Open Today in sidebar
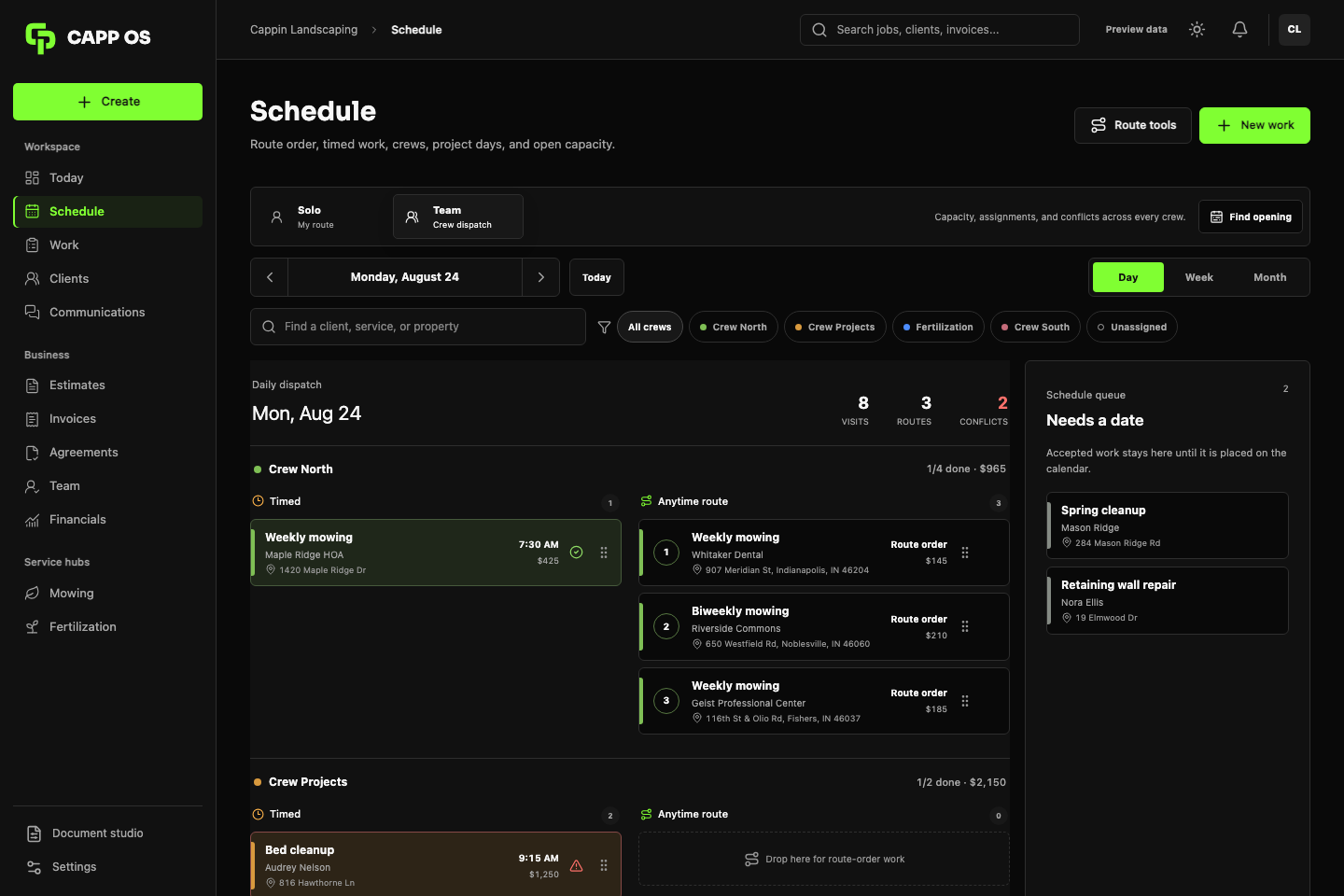 click(108, 178)
